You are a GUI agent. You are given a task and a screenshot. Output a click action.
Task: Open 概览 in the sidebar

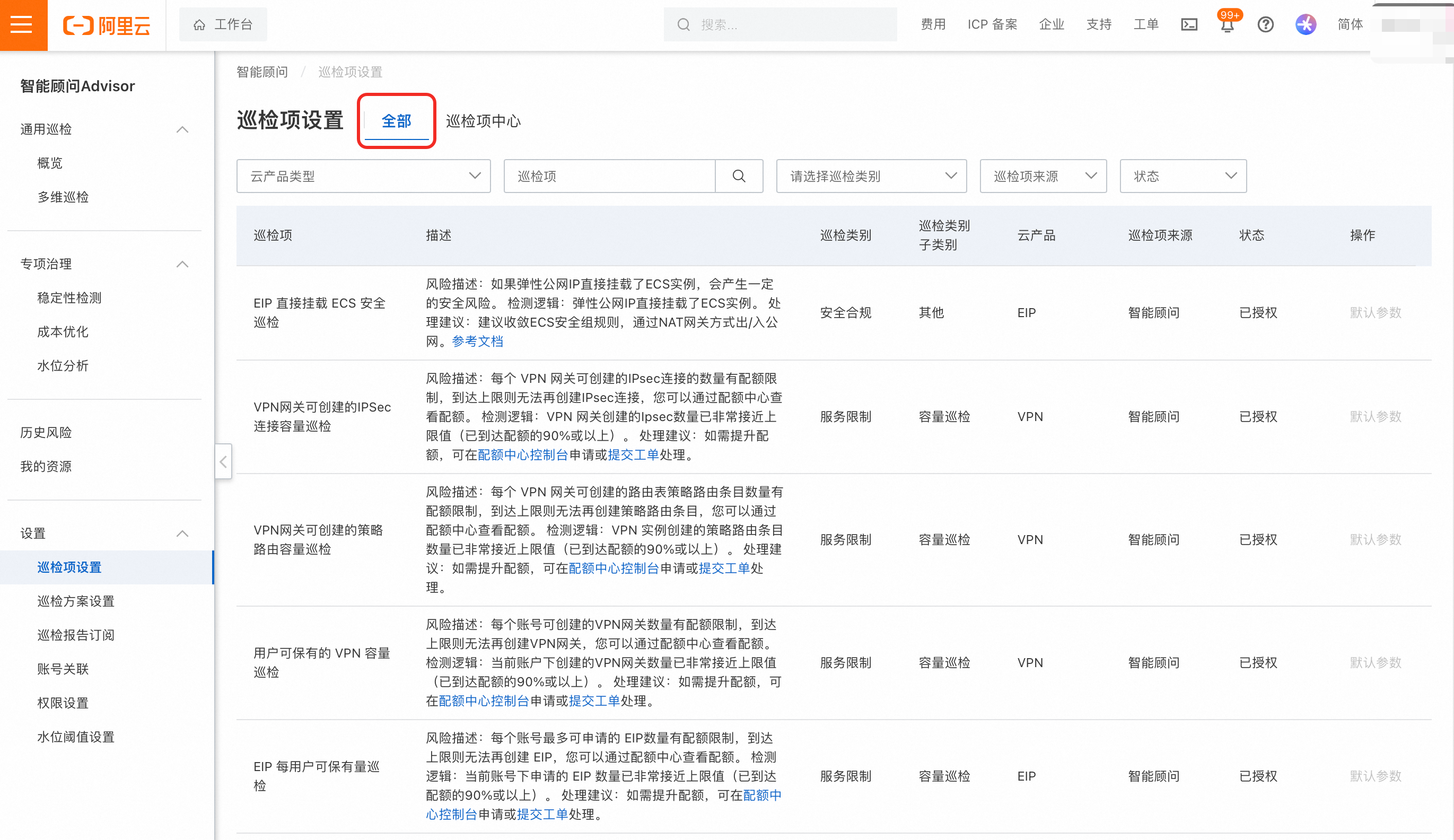50,163
